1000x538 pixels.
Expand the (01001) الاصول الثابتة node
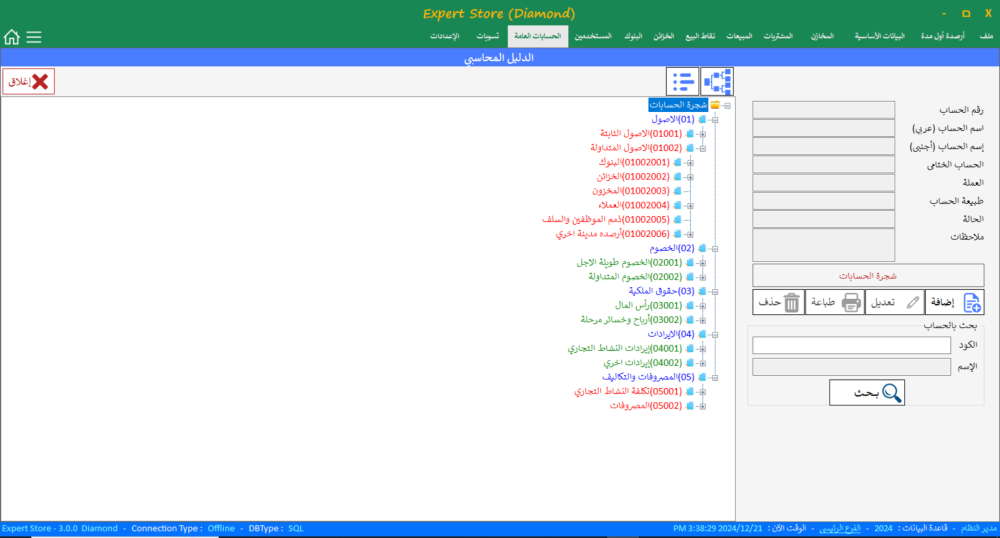pos(702,133)
